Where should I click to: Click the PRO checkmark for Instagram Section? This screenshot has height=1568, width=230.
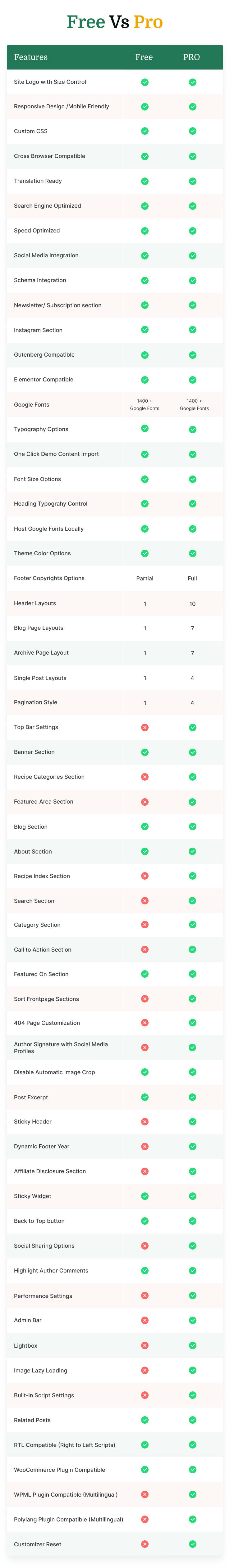click(x=192, y=330)
